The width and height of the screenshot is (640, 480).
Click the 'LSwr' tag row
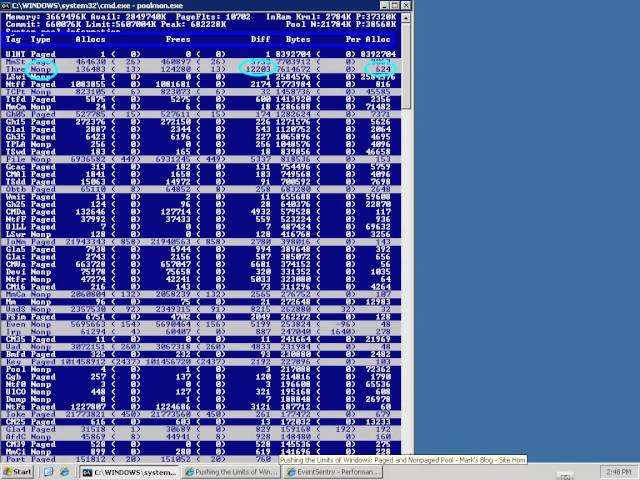200,235
